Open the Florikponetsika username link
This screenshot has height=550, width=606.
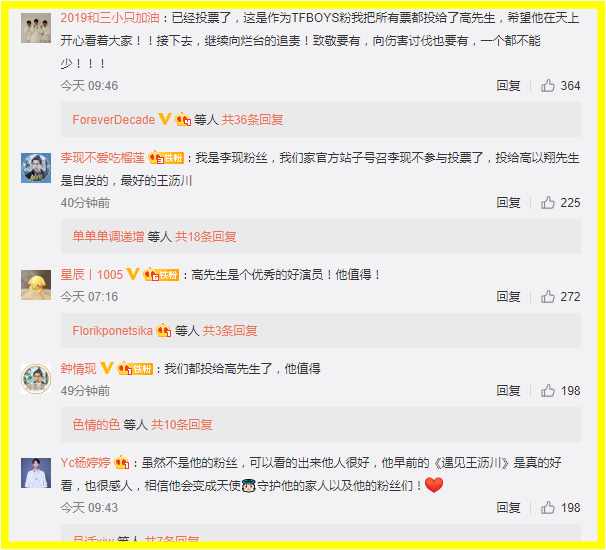pyautogui.click(x=112, y=331)
